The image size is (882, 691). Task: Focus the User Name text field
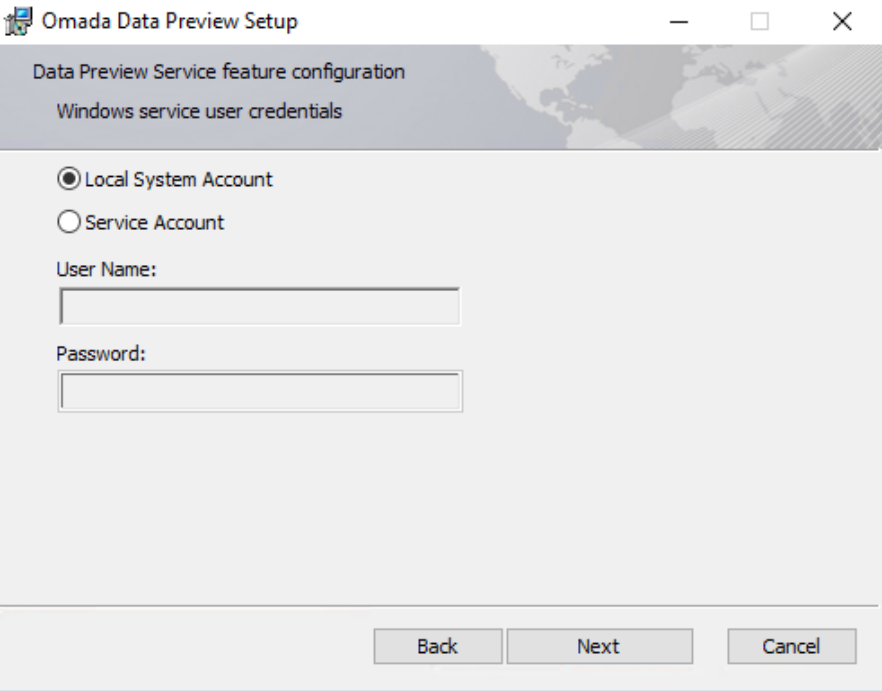click(259, 306)
